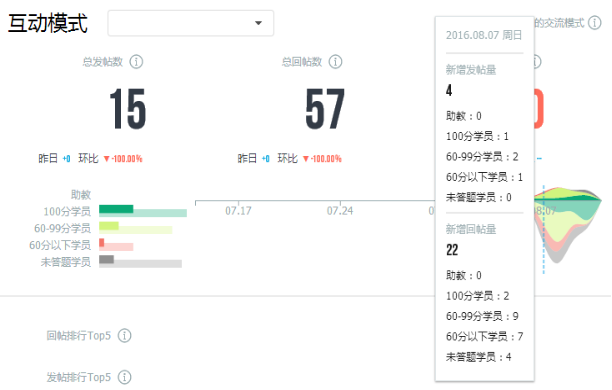Click the 发帖排行Top5 label
This screenshot has height=390, width=612.
click(78, 378)
